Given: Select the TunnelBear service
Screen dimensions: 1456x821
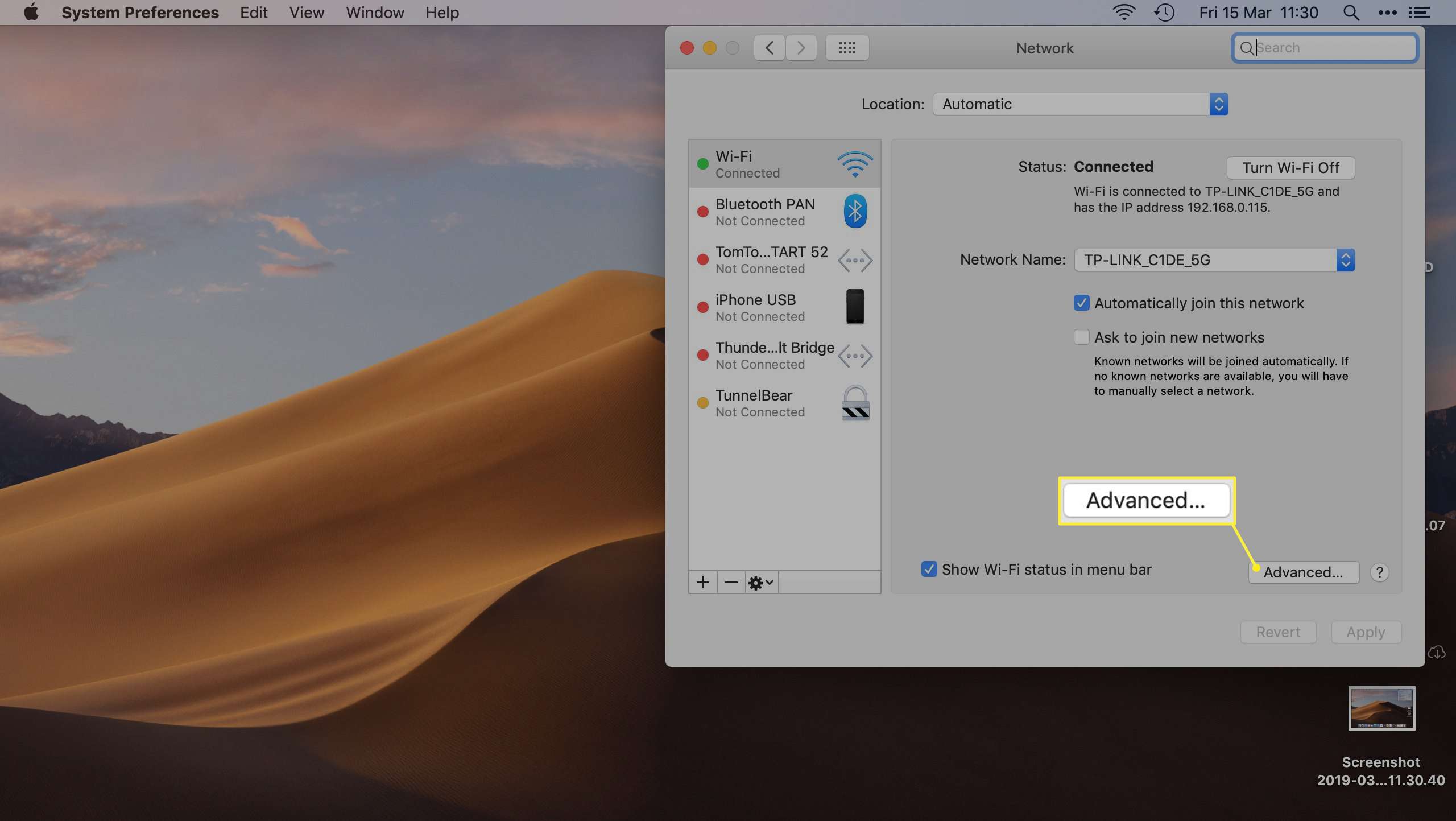Looking at the screenshot, I should pyautogui.click(x=785, y=403).
